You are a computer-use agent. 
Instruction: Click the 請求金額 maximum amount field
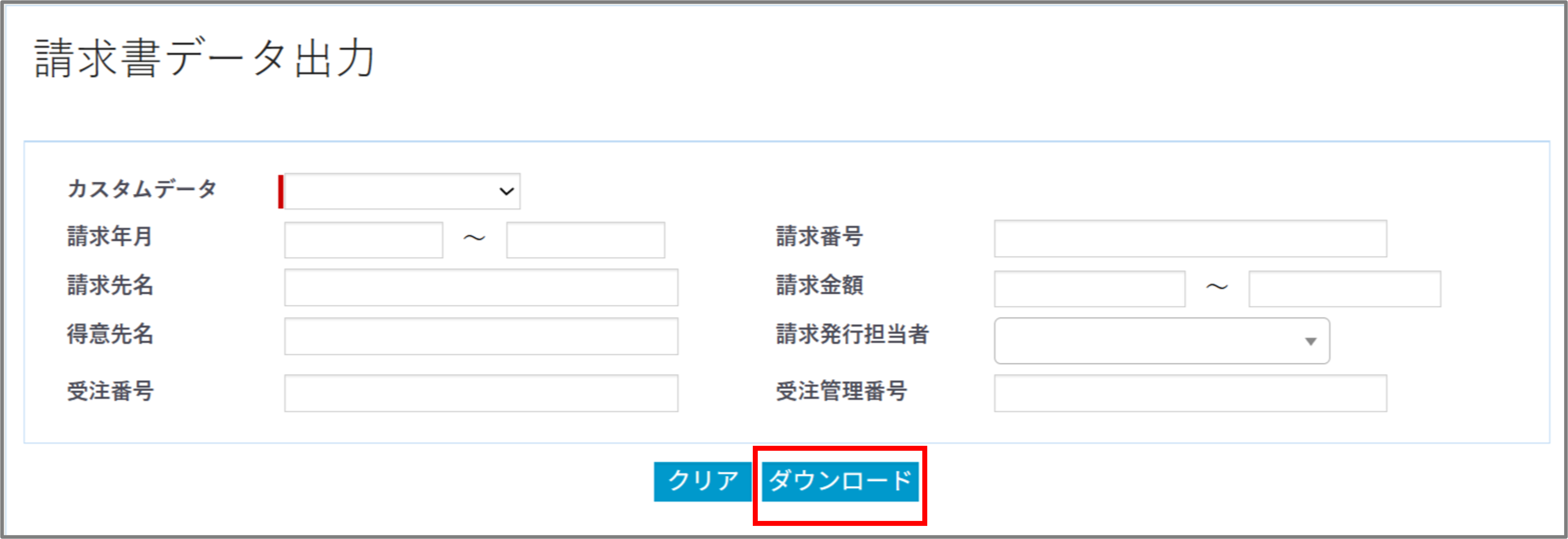tap(1344, 289)
